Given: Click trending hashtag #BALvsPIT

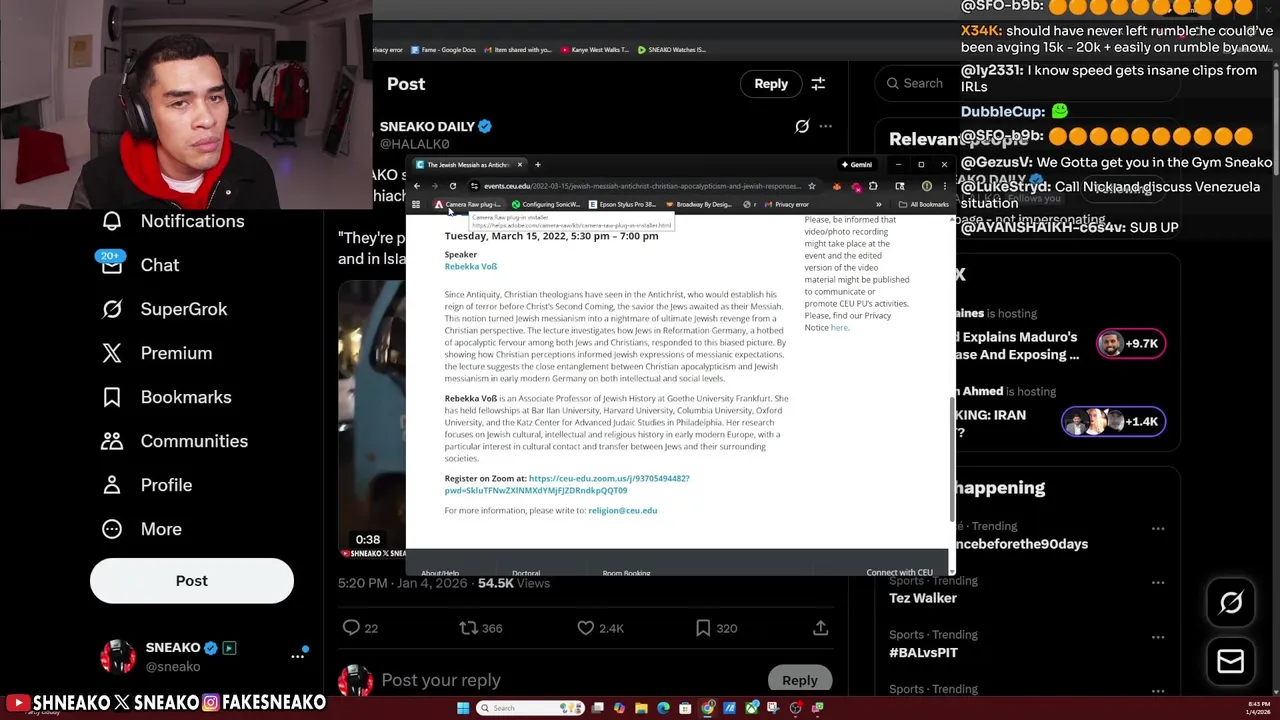Looking at the screenshot, I should (924, 652).
